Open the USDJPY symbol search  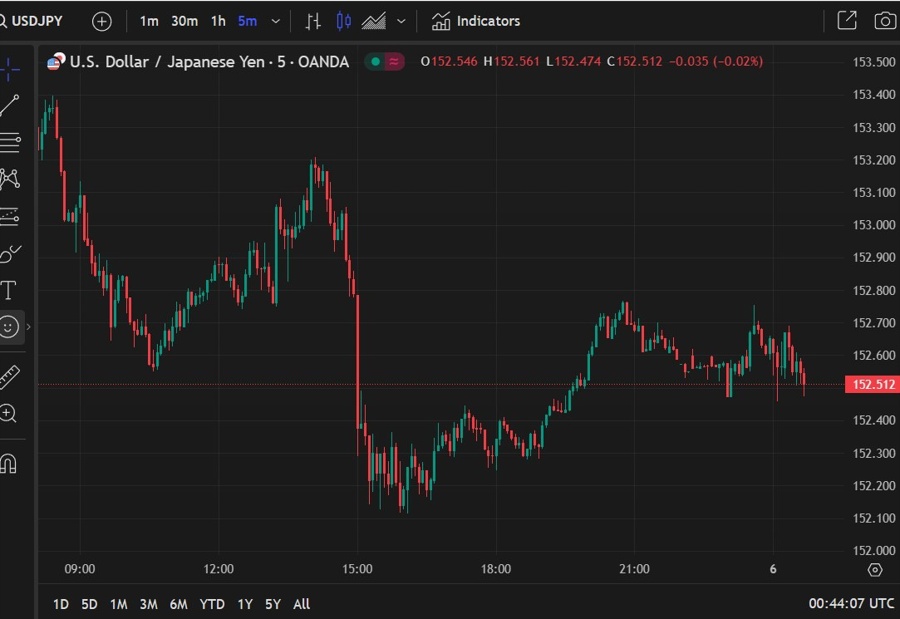click(32, 21)
